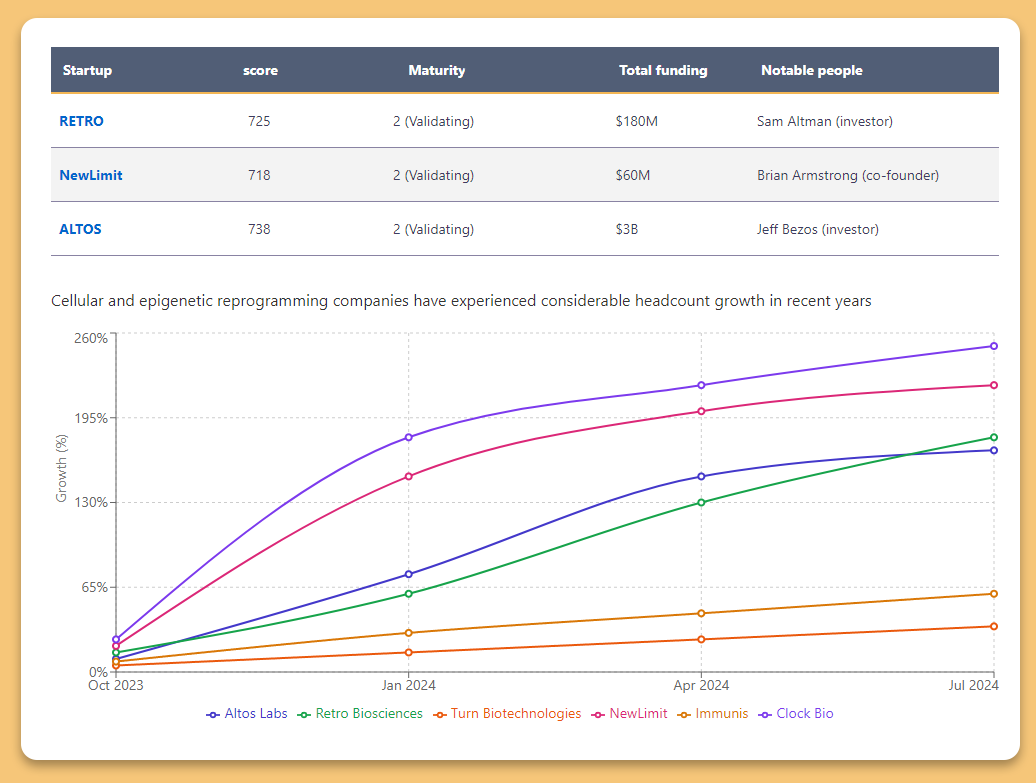Click ALTOS row maturity 2 (Validating)
The width and height of the screenshot is (1036, 783).
(433, 229)
